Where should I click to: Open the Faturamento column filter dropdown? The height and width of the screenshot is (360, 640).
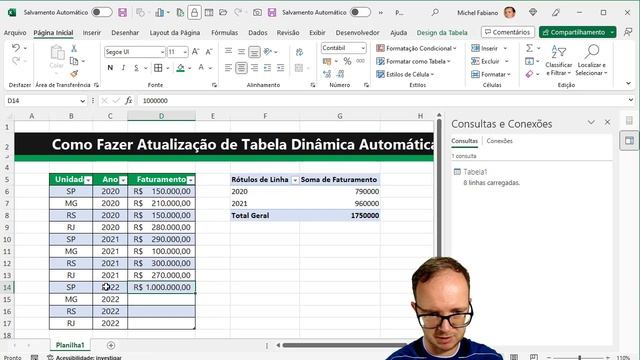coord(191,180)
